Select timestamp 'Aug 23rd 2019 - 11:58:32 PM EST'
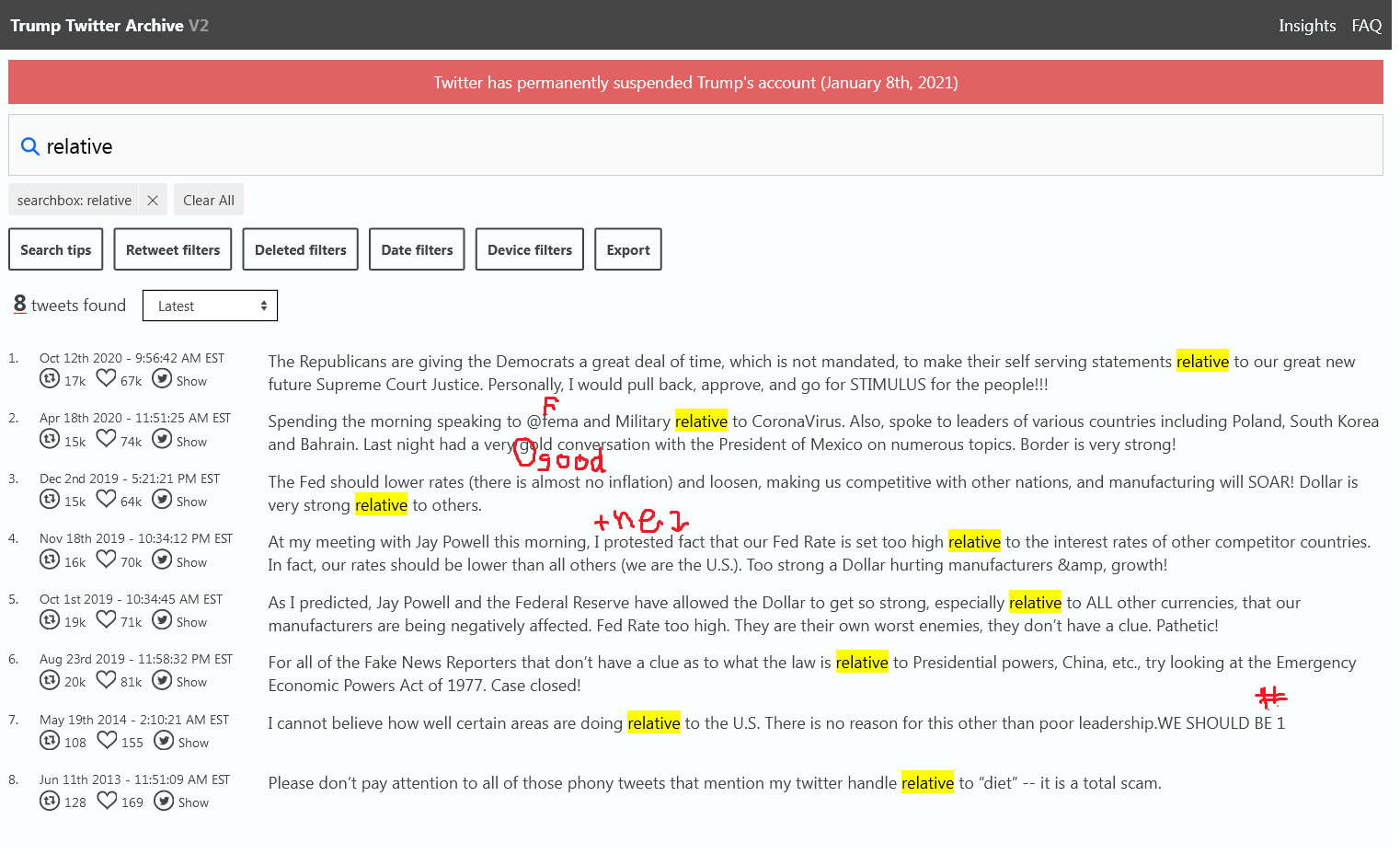1400x854 pixels. [136, 659]
